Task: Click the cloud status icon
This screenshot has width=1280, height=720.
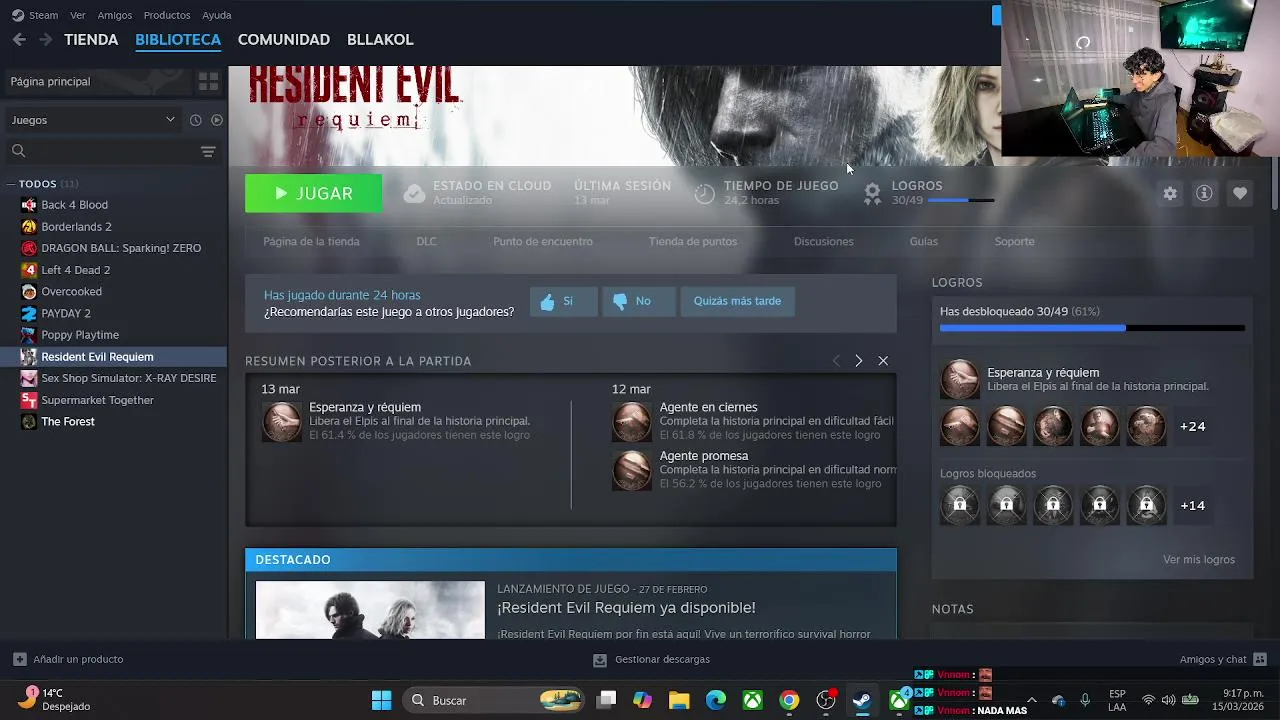Action: [x=414, y=193]
